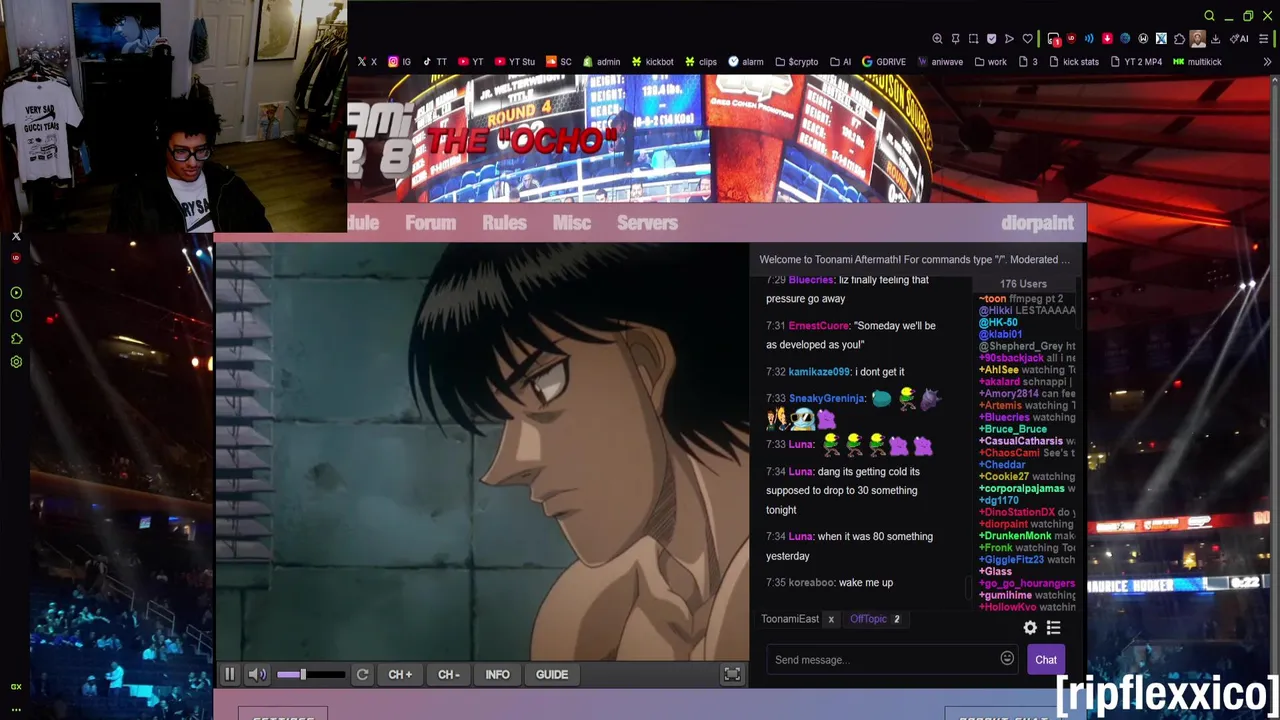This screenshot has width=1280, height=720.
Task: Open the TT TikTok bookmark
Action: coord(435,62)
